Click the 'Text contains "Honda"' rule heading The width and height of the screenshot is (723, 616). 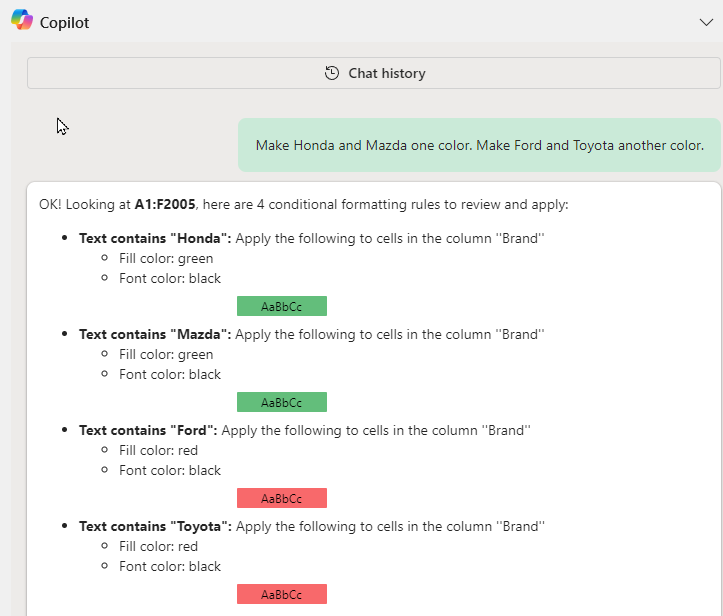pyautogui.click(x=155, y=238)
